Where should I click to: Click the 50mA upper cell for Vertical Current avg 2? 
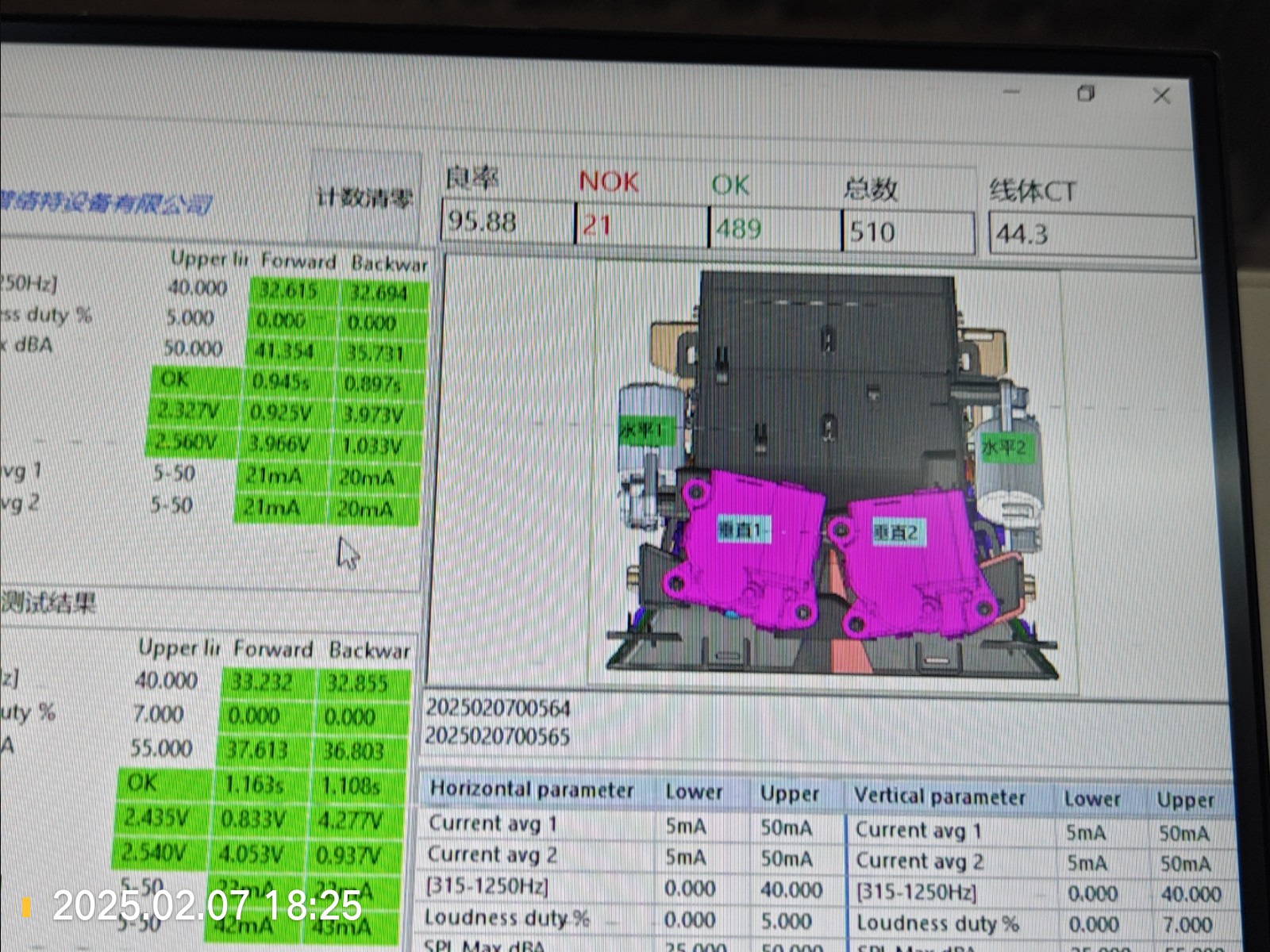pos(1184,864)
